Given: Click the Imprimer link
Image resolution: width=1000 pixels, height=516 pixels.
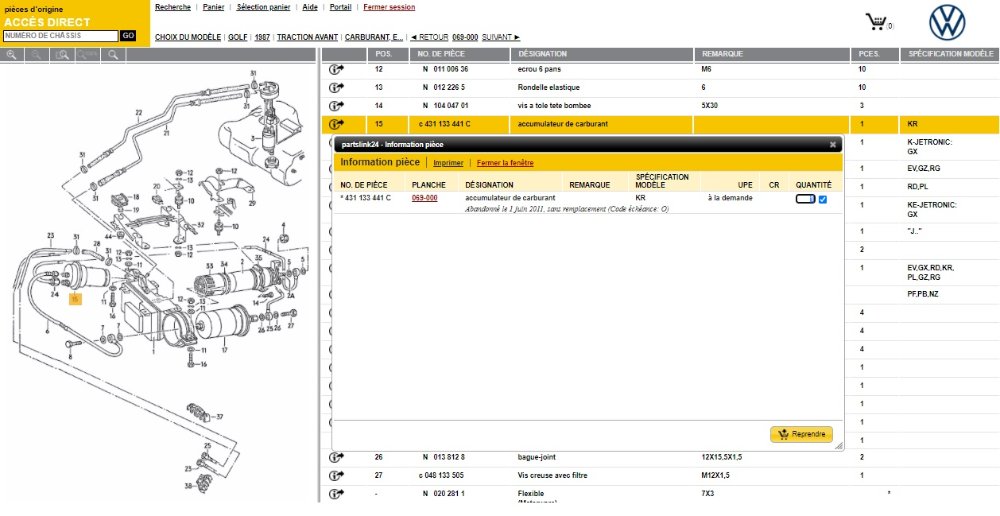Looking at the screenshot, I should coord(448,162).
